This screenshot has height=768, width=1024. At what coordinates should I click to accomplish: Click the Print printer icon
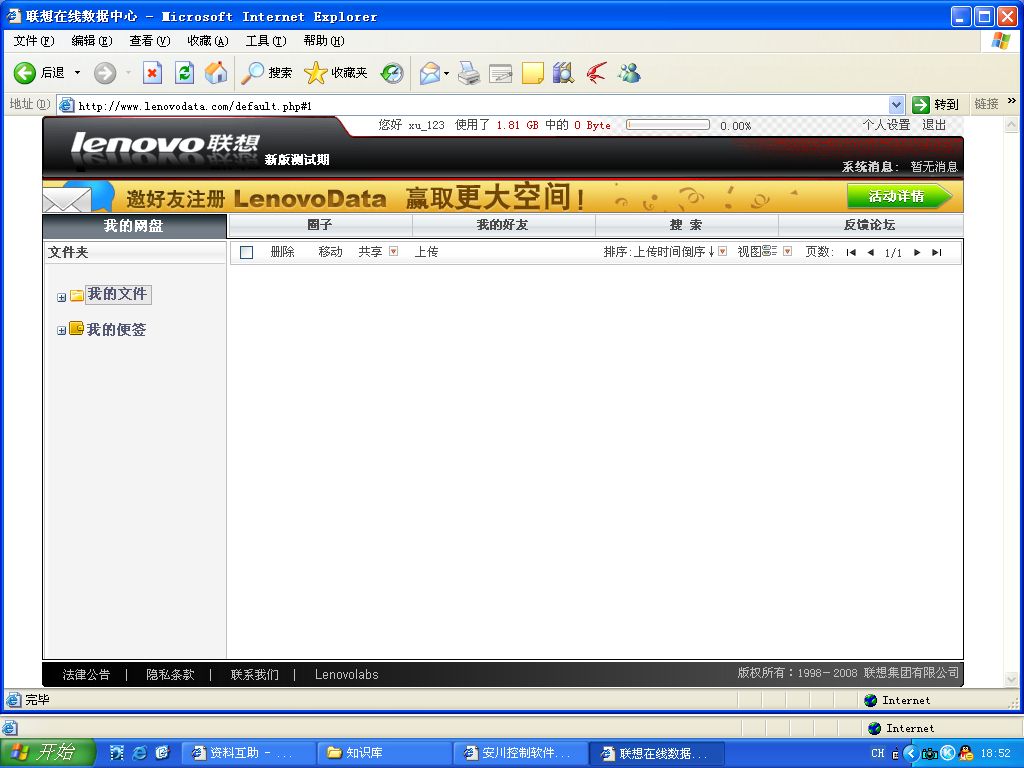click(469, 73)
